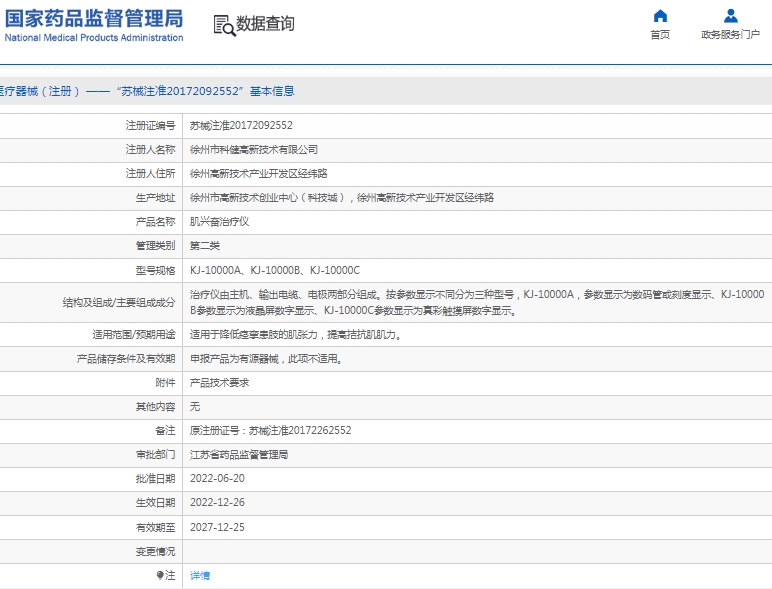Click the 注册人名称 row label
Screen dimensions: 772x589
coord(150,150)
